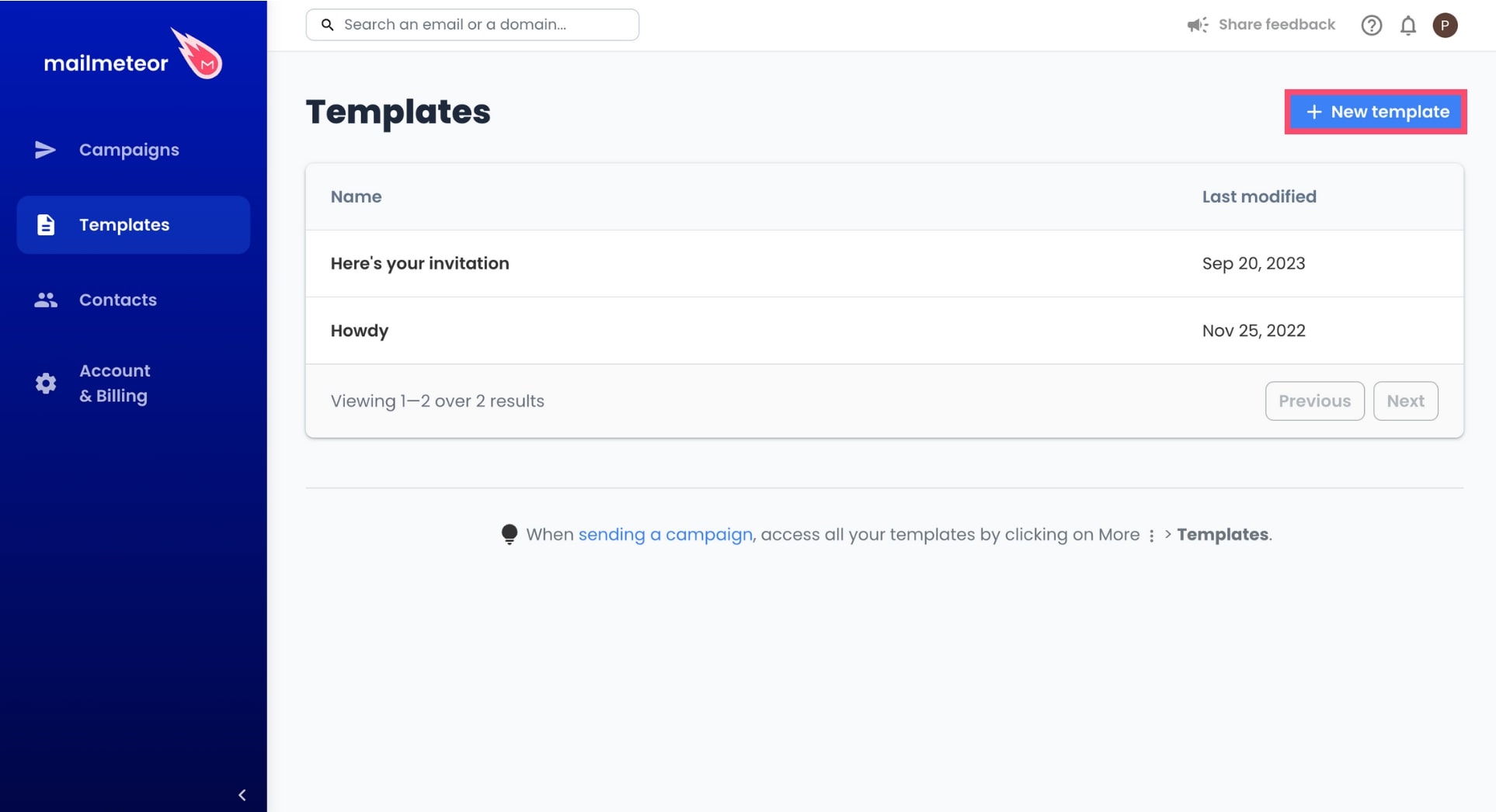Create a New template

(1376, 112)
